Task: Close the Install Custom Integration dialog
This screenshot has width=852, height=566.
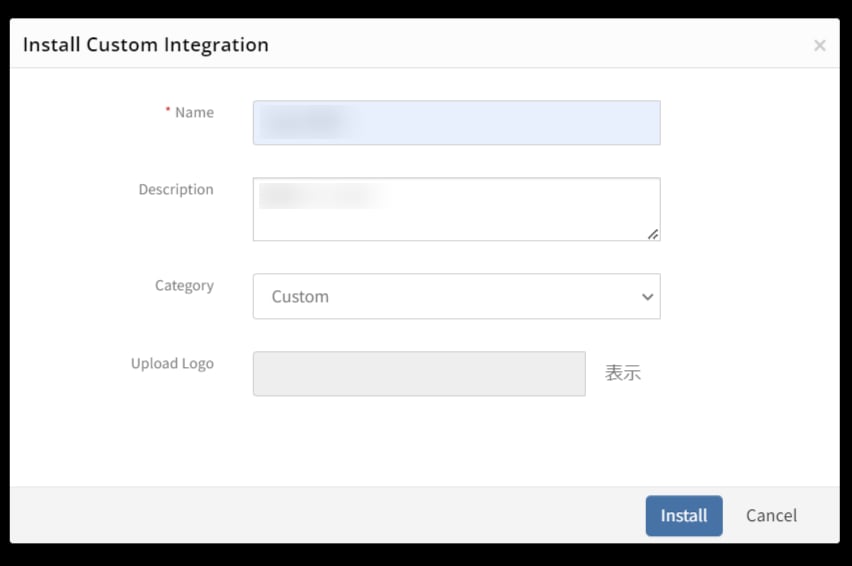Action: [819, 46]
